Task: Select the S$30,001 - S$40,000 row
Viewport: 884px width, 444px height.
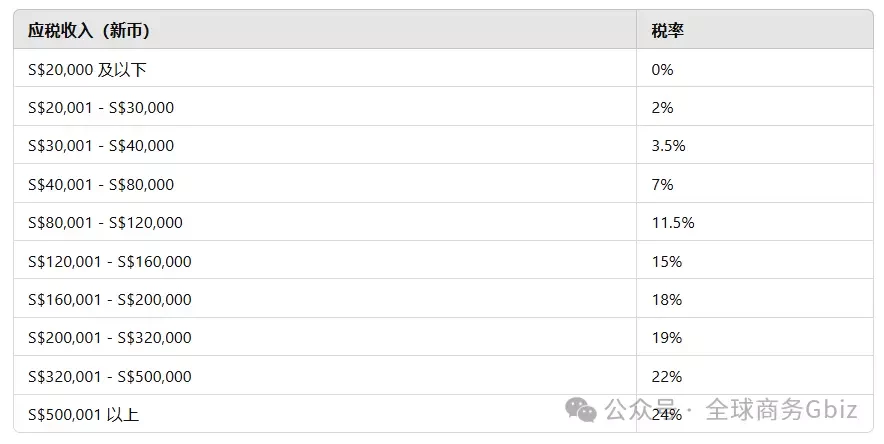Action: click(x=444, y=145)
